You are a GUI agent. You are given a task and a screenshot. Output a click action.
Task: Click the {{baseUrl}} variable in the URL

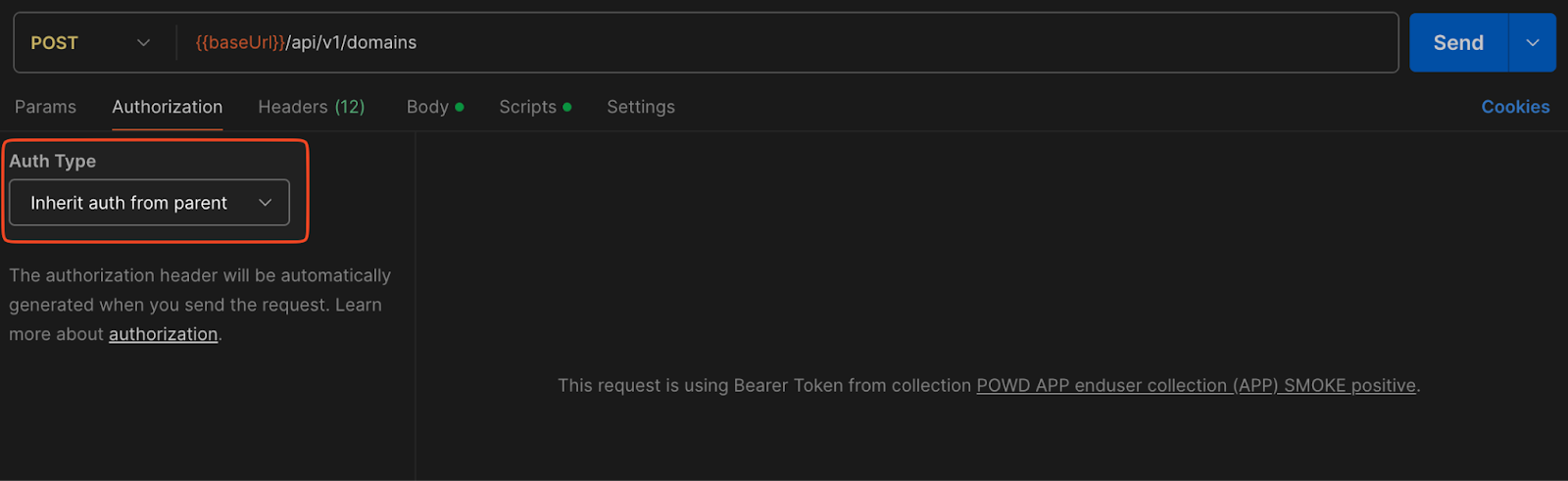[240, 43]
